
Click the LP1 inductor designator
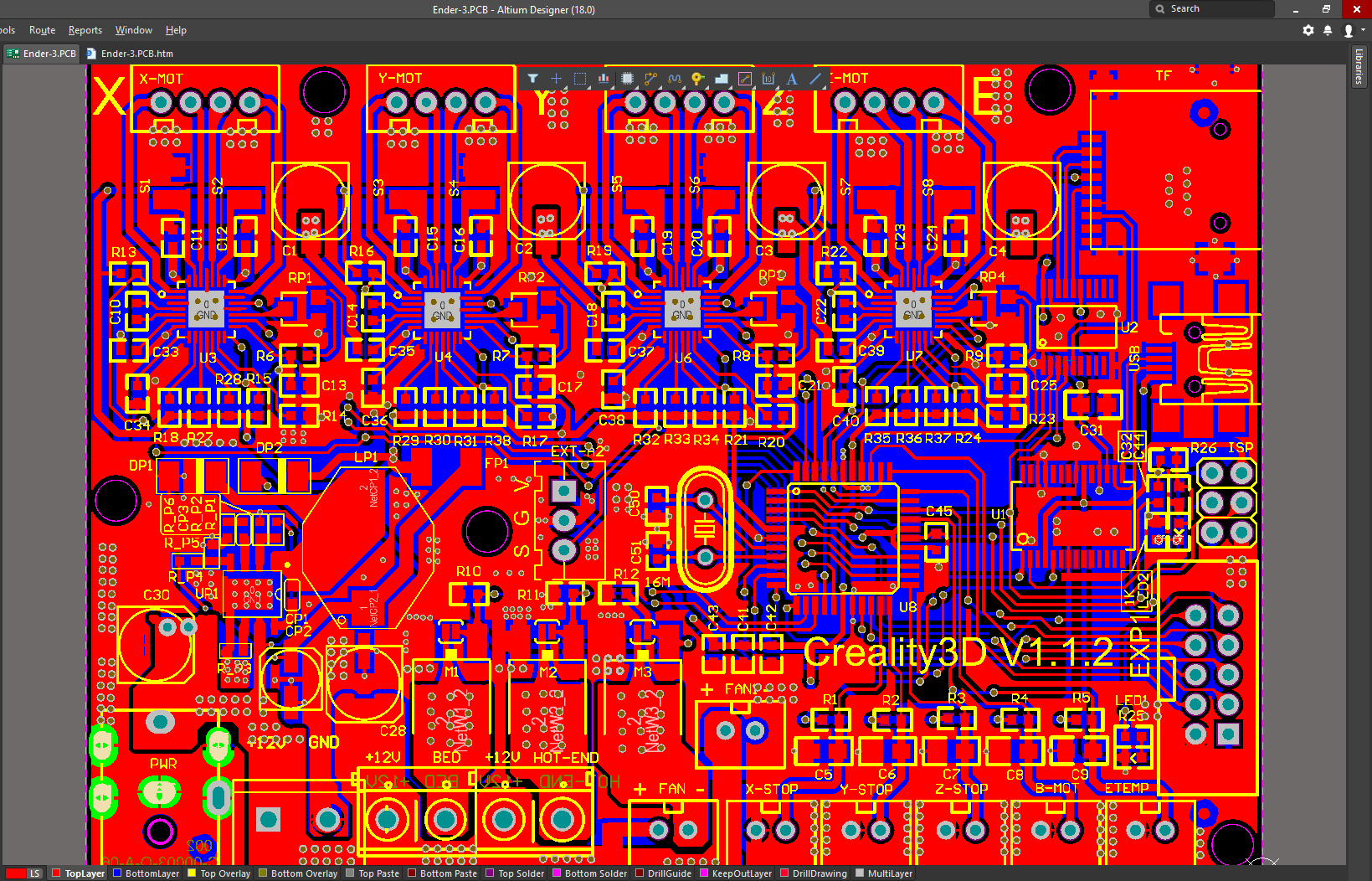(366, 457)
